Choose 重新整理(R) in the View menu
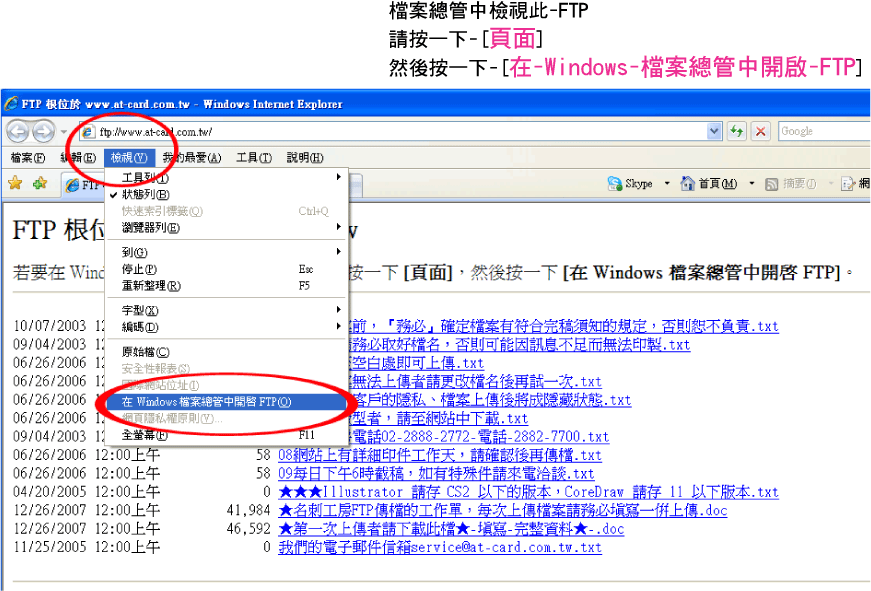Screen dimensions: 871x591 coord(225,286)
